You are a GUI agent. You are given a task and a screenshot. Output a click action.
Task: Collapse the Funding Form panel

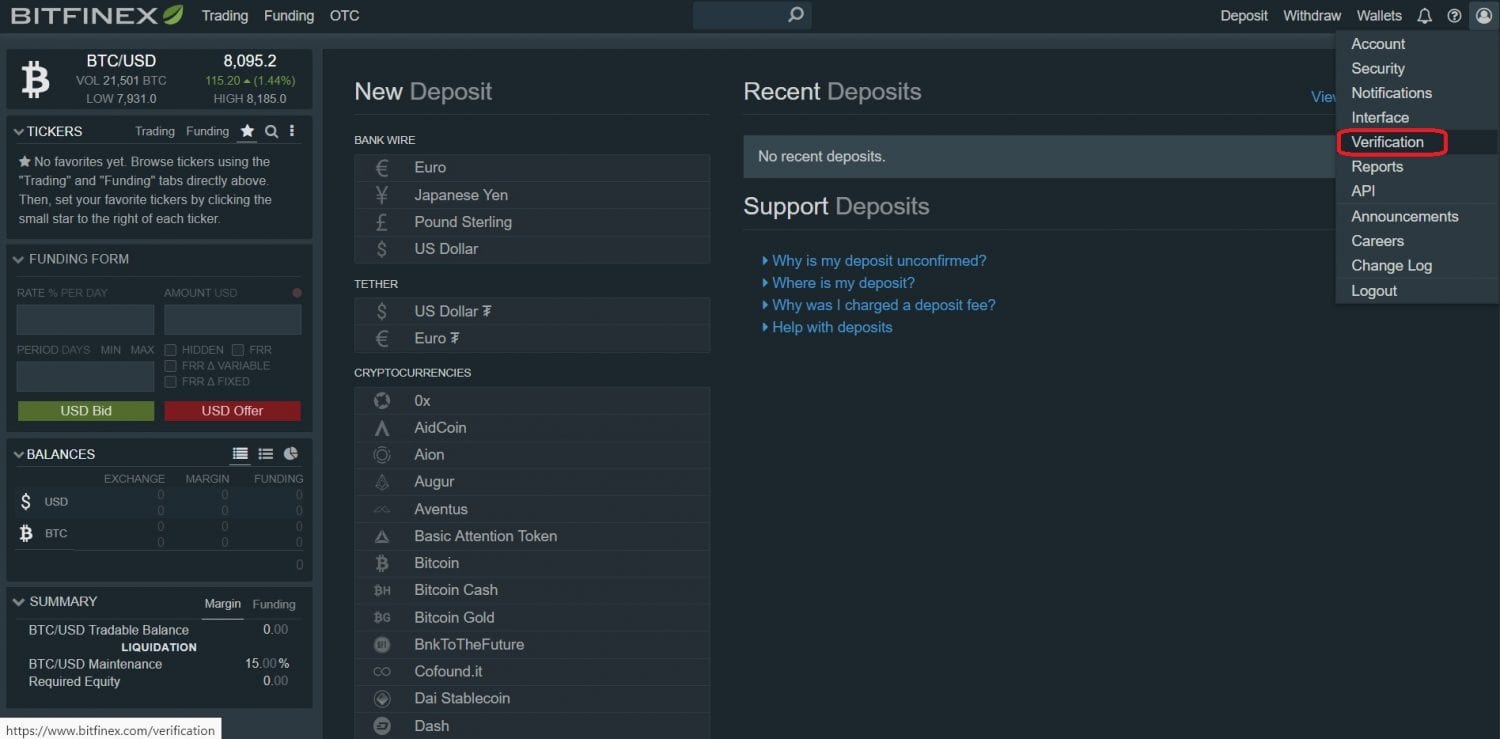[19, 259]
